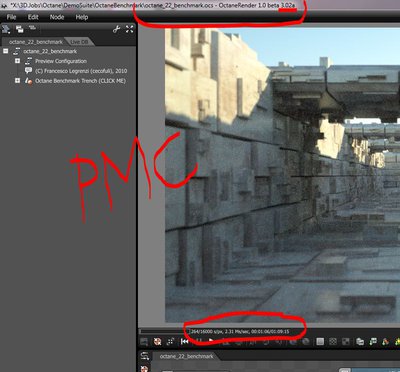The image size is (400, 372).
Task: Switch to the Live DB tab
Action: 80,42
